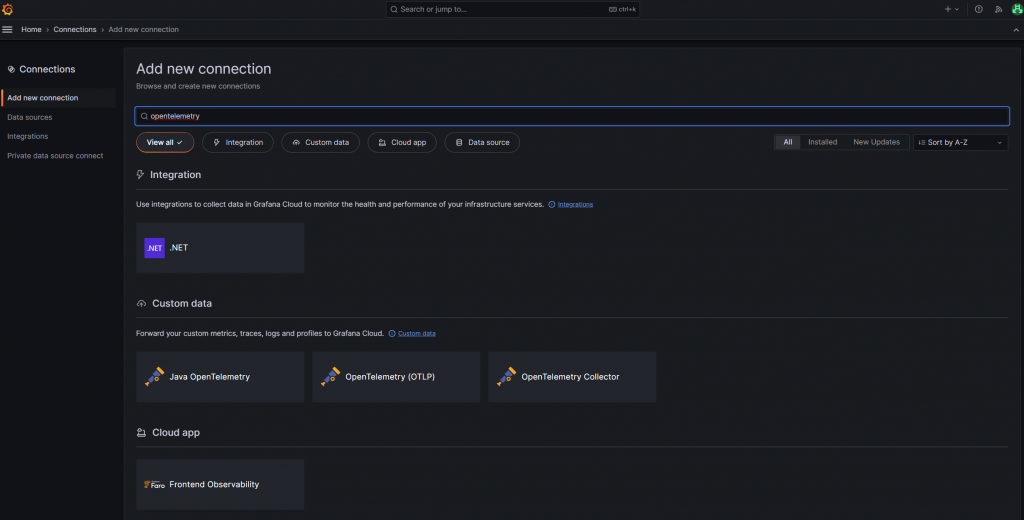Image resolution: width=1024 pixels, height=520 pixels.
Task: Go to Connections breadcrumb
Action: tap(75, 29)
